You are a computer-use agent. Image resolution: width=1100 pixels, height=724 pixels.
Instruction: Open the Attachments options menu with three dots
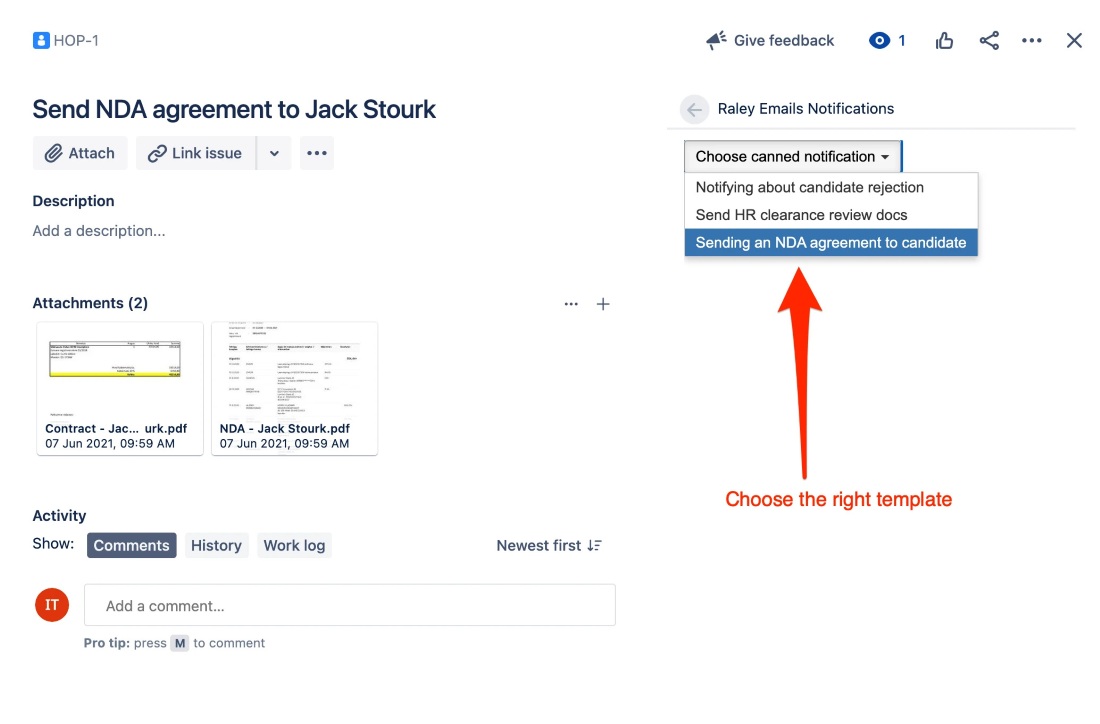pyautogui.click(x=571, y=304)
